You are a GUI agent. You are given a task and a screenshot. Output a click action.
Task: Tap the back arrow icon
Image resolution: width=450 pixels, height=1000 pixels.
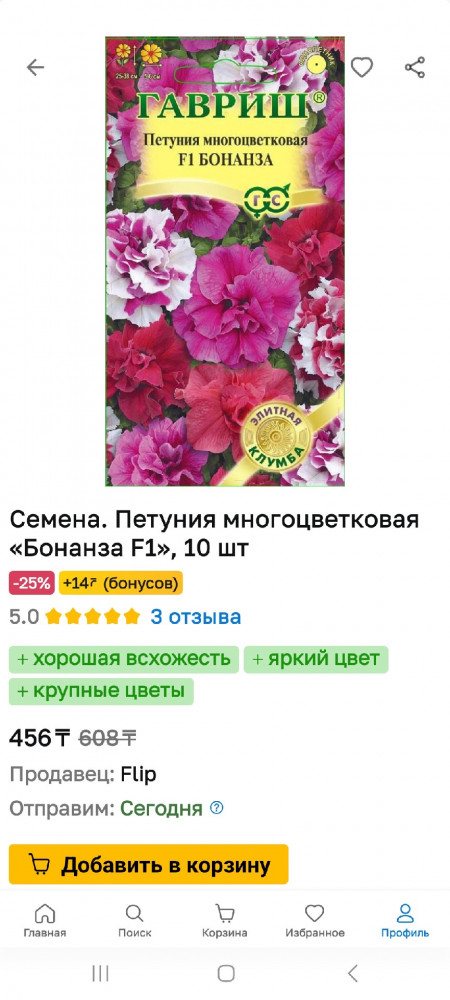click(35, 67)
